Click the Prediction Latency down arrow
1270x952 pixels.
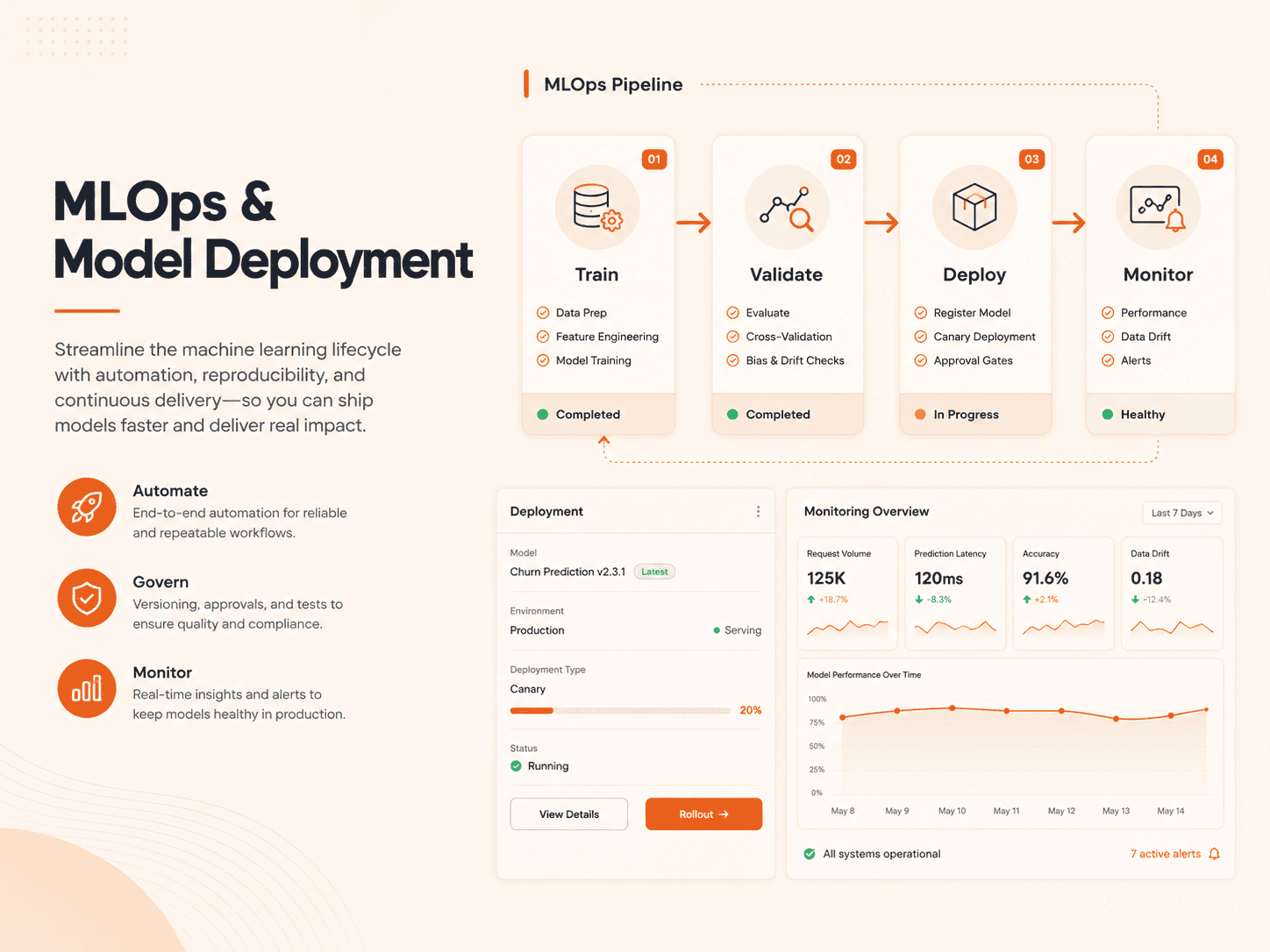(918, 600)
